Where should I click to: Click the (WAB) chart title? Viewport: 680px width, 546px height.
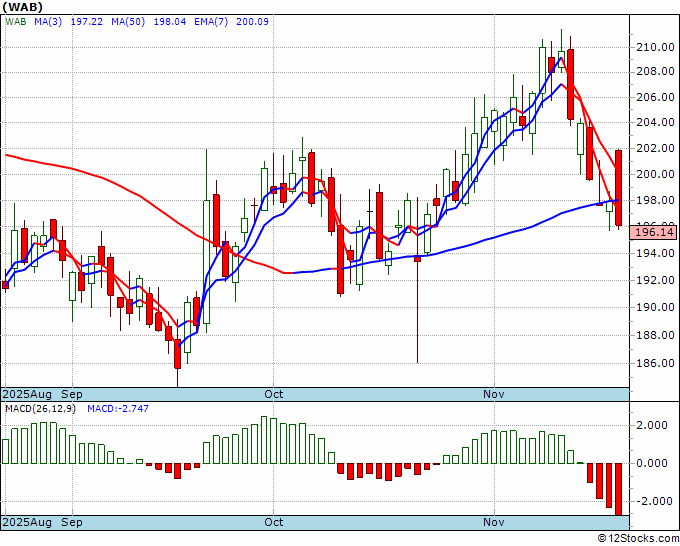(x=23, y=7)
